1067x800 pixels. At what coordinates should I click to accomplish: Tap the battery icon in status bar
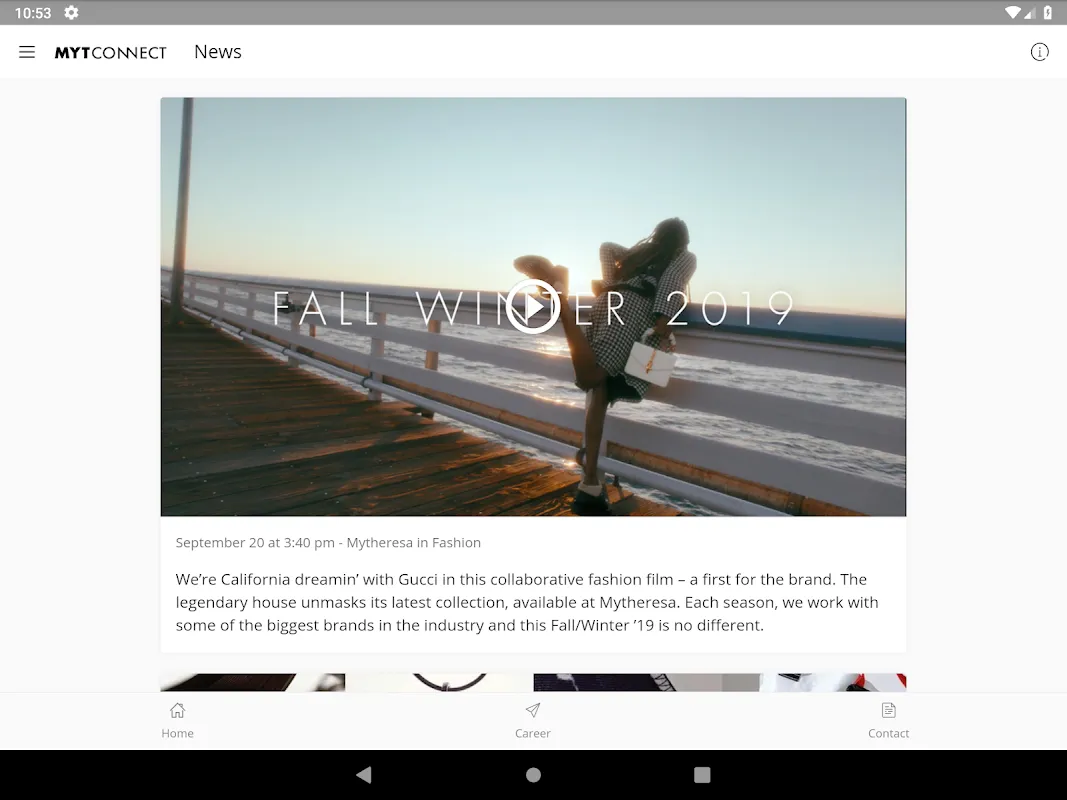1048,13
